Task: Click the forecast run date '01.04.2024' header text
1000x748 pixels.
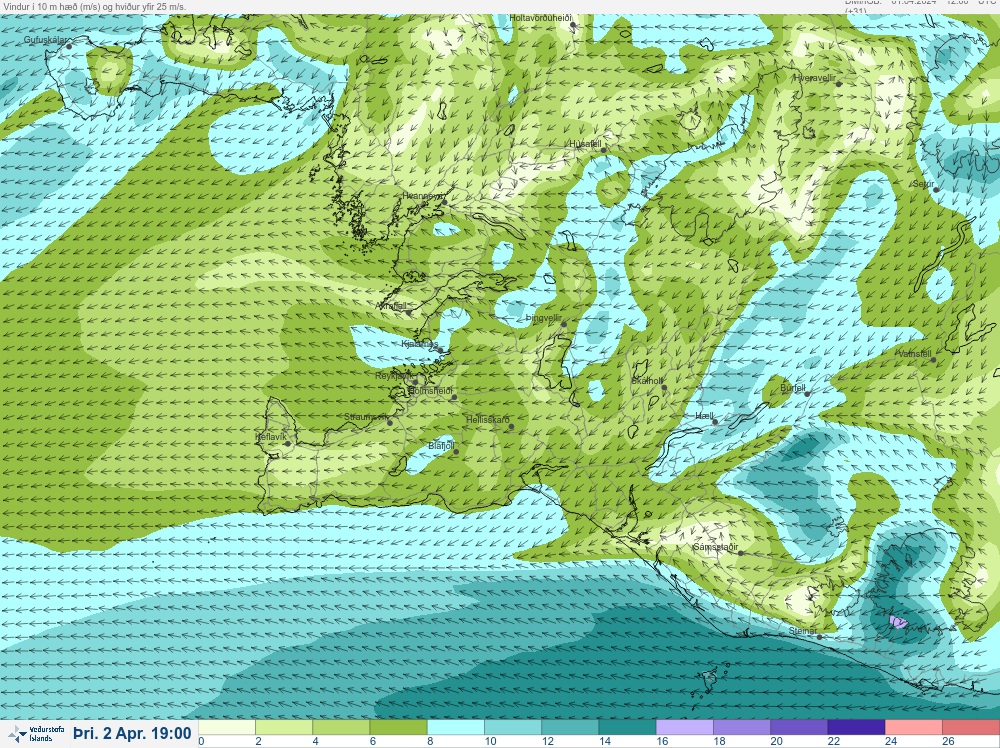Action: point(913,2)
